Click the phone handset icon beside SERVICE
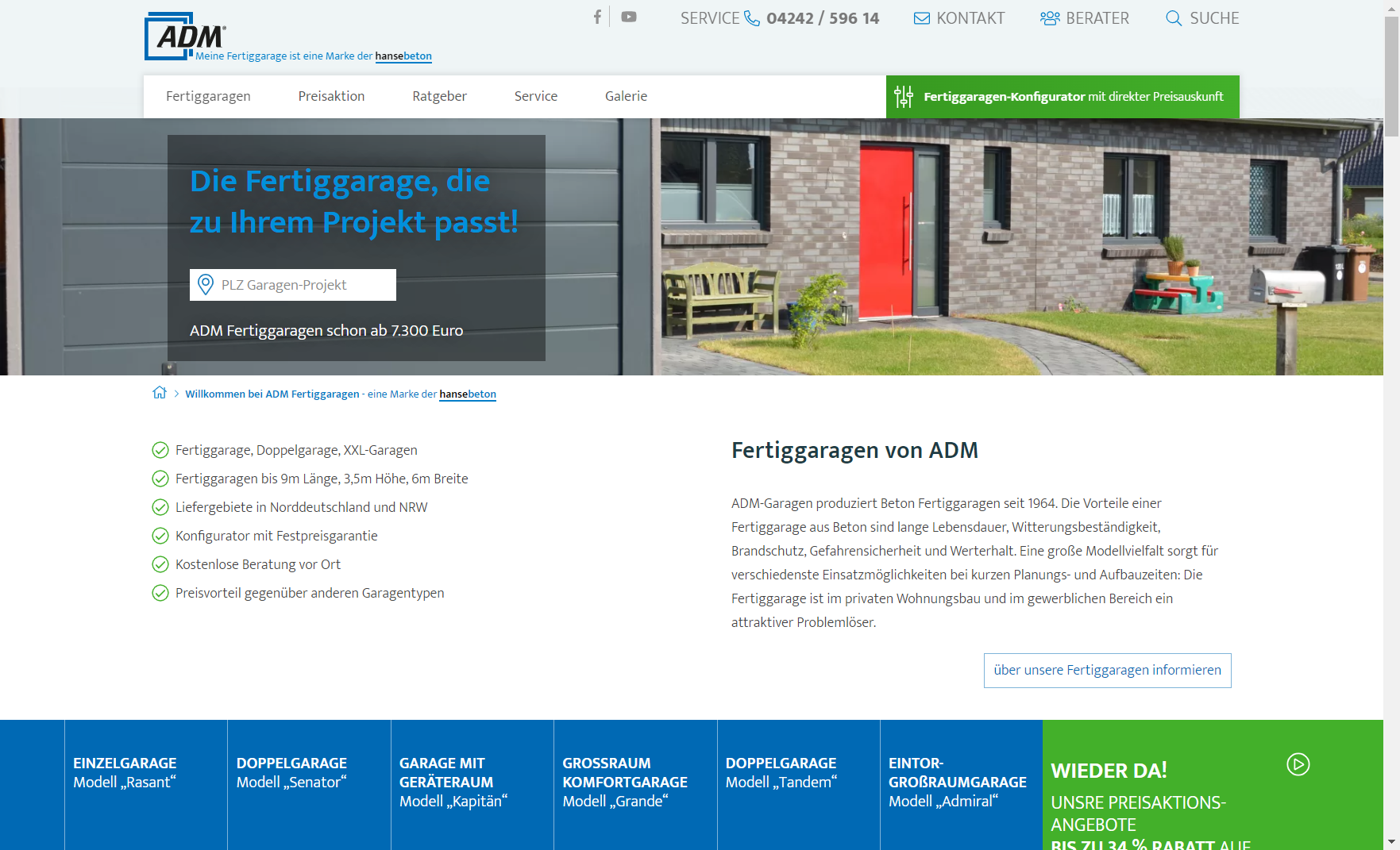This screenshot has height=850, width=1400. click(x=752, y=18)
